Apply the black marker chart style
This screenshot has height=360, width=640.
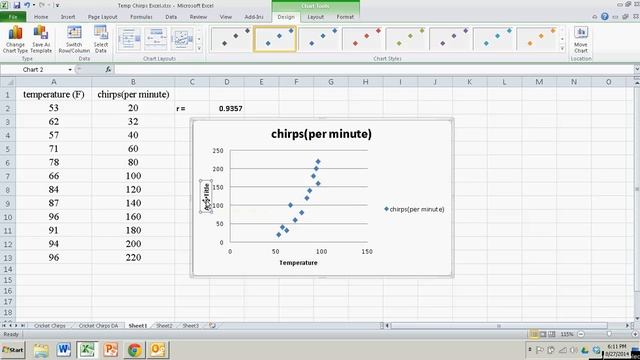pos(231,39)
